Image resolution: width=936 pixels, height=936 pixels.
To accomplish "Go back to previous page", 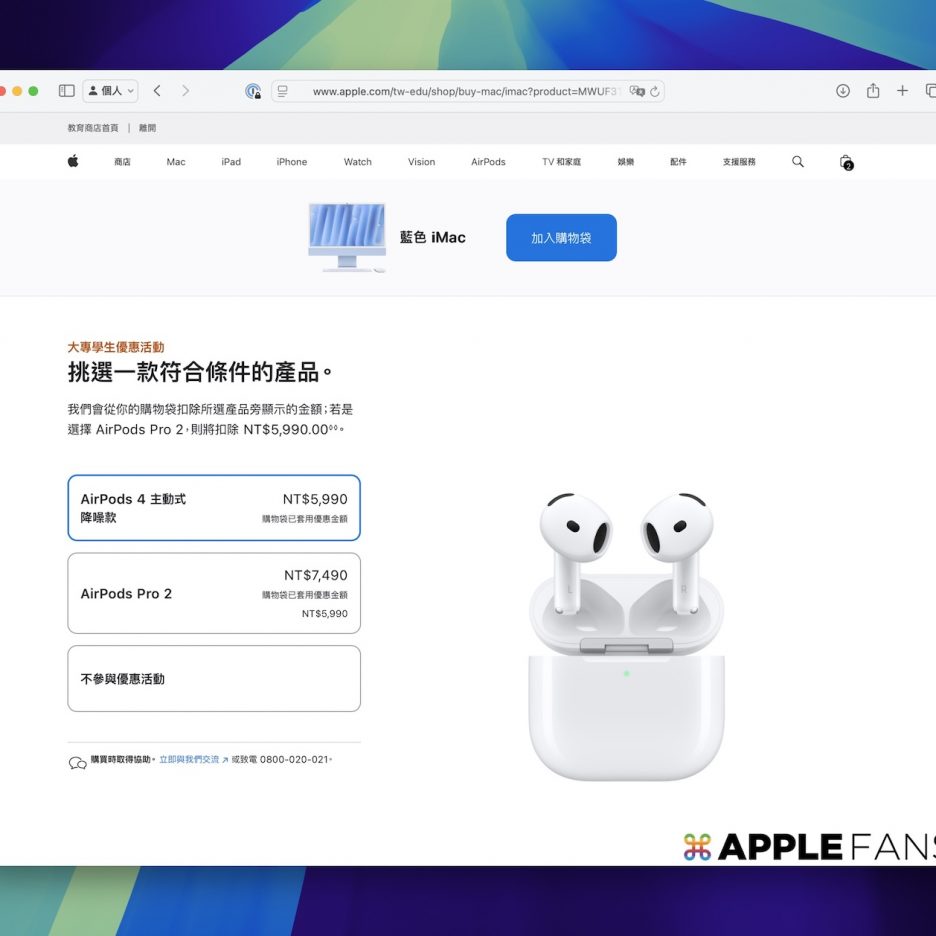I will point(157,91).
